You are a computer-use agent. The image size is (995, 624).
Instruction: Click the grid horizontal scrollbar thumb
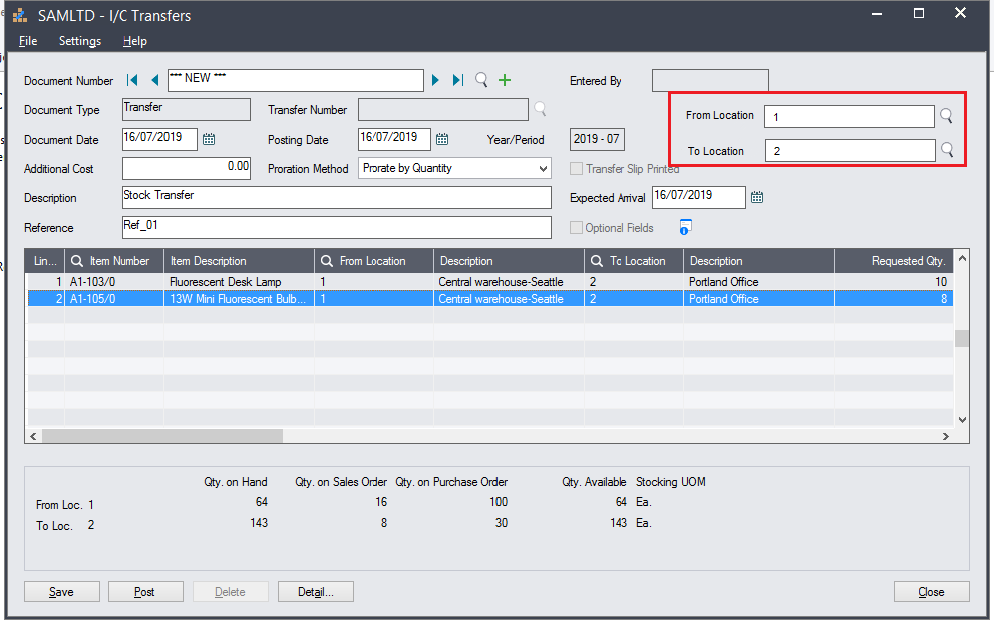162,436
